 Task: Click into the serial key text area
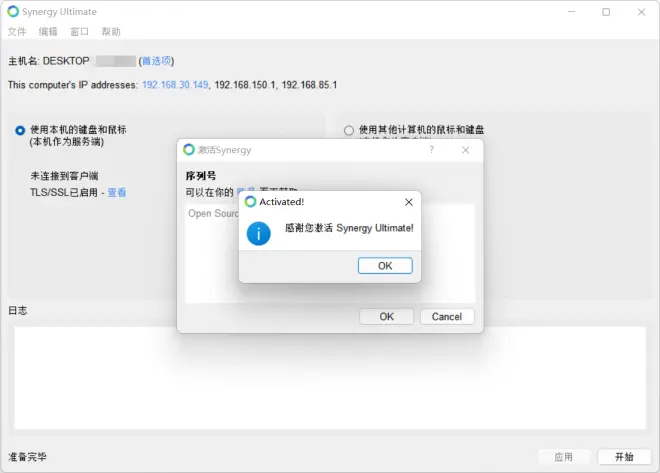pyautogui.click(x=330, y=253)
